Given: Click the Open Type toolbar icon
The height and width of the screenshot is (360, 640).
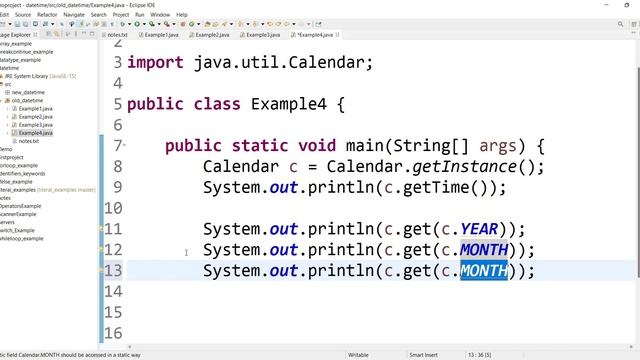Looking at the screenshot, I should (x=207, y=24).
